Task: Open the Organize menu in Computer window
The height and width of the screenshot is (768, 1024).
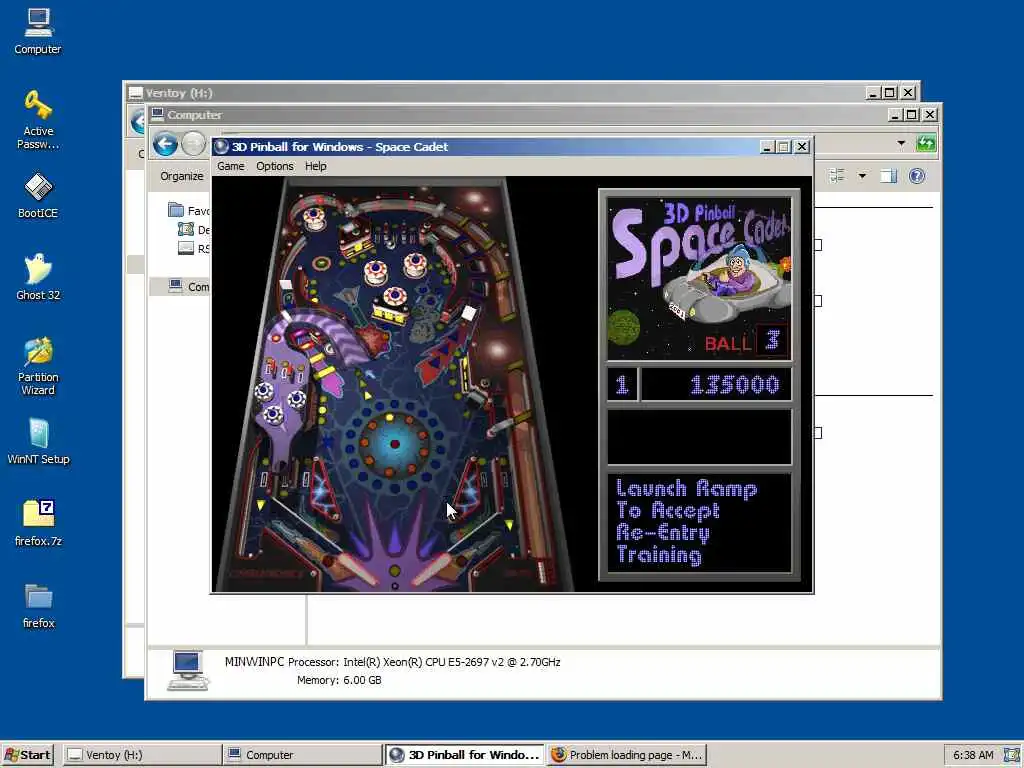Action: pos(182,176)
